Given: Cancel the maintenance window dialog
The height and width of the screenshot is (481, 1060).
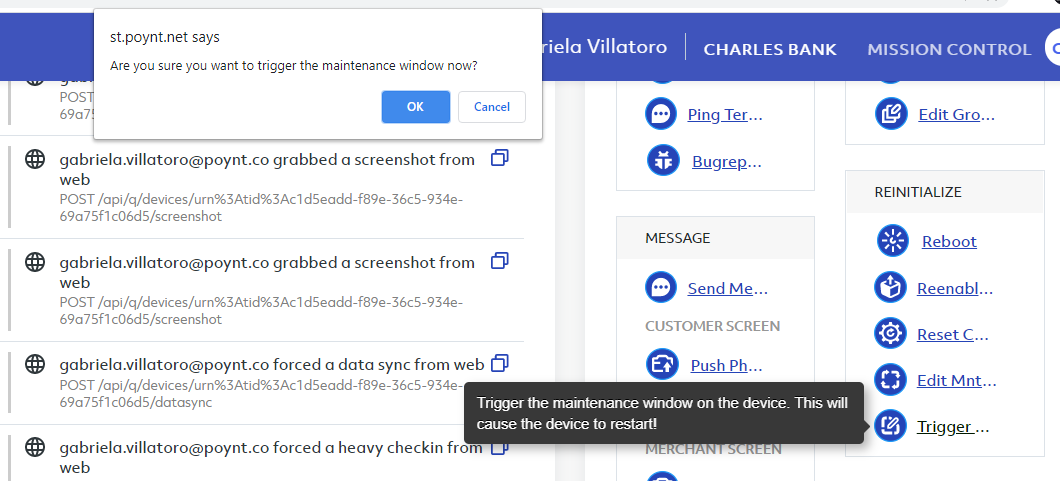Looking at the screenshot, I should [x=491, y=107].
